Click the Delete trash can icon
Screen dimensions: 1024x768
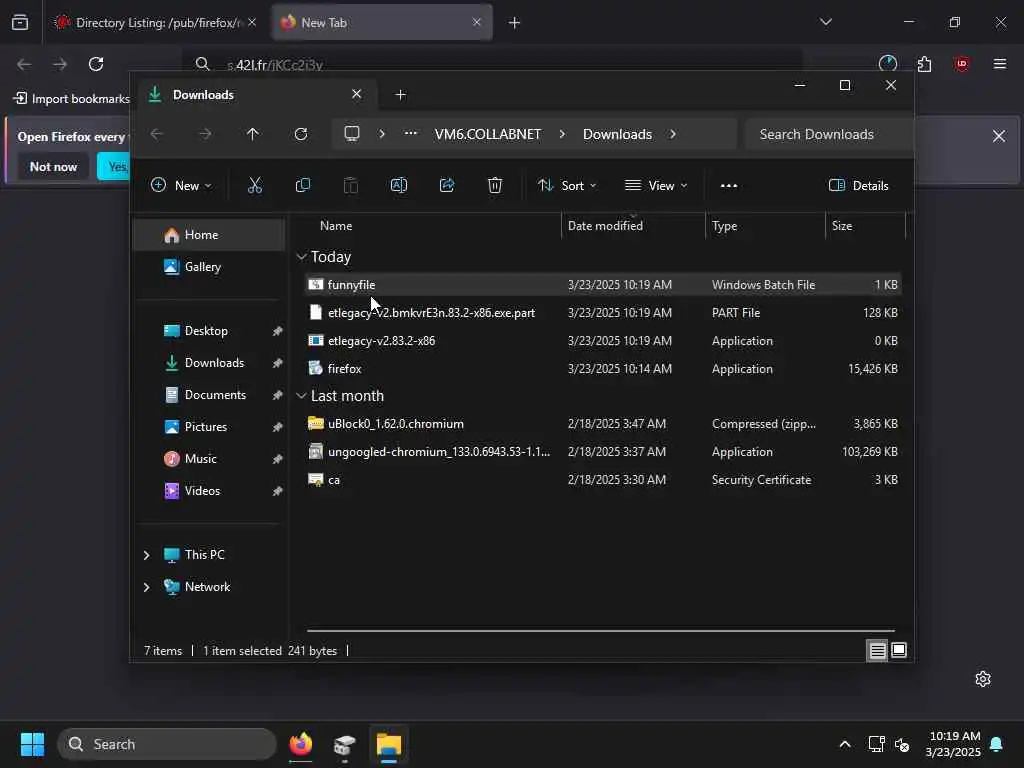[495, 185]
